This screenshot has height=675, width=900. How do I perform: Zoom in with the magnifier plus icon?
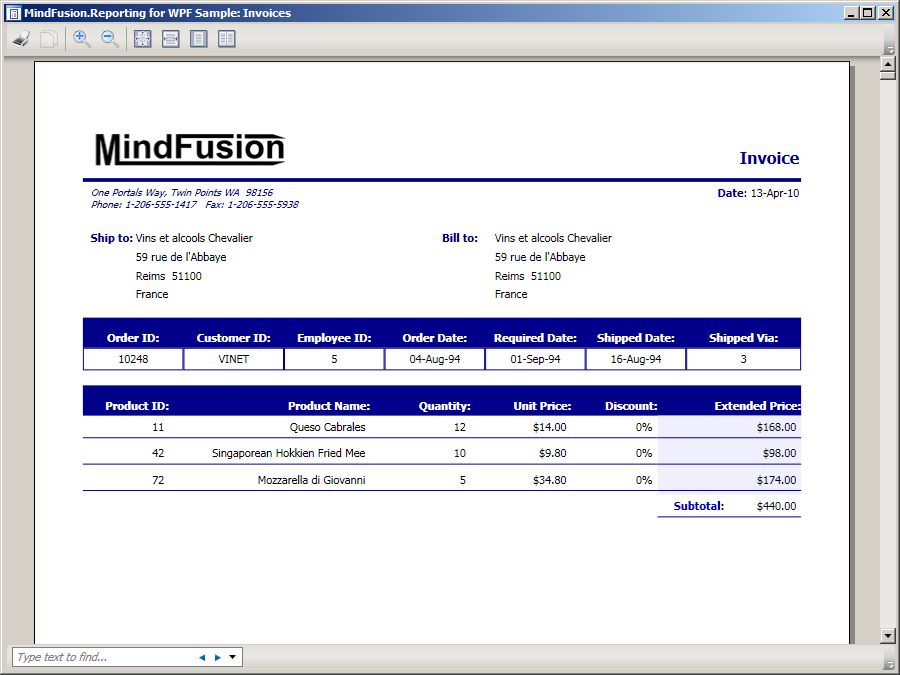click(x=82, y=39)
